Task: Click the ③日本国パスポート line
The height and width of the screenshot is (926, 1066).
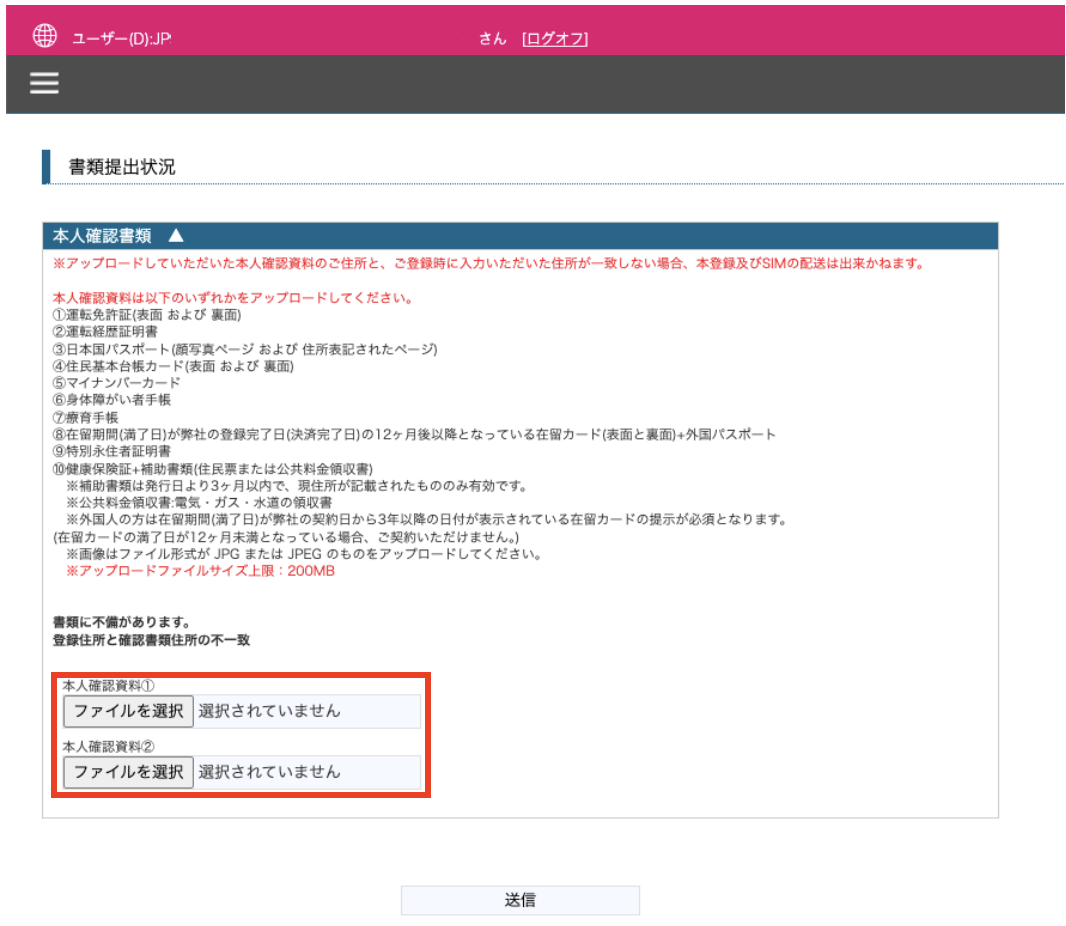Action: point(245,349)
